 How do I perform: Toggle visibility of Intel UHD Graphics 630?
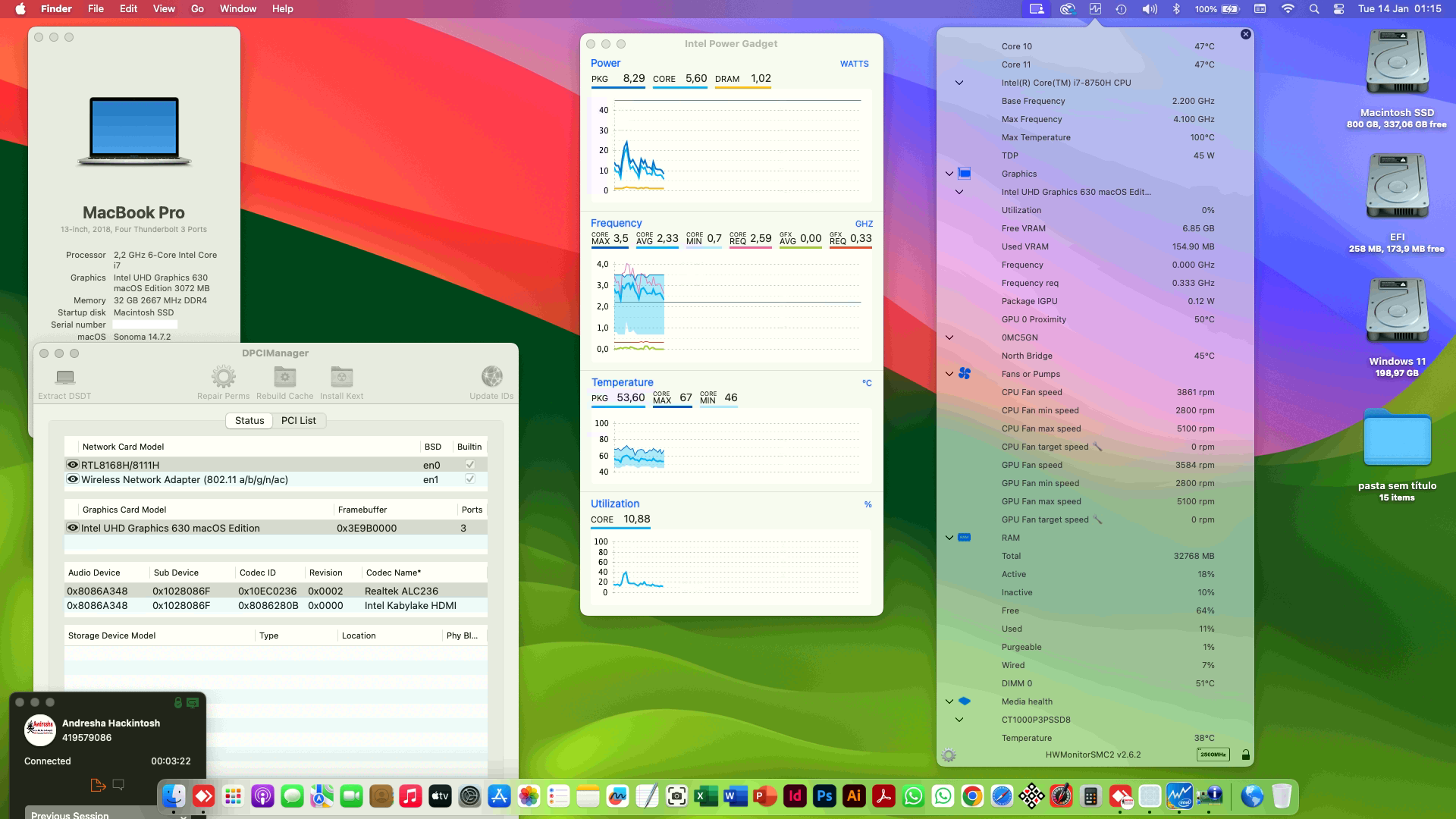[x=72, y=527]
